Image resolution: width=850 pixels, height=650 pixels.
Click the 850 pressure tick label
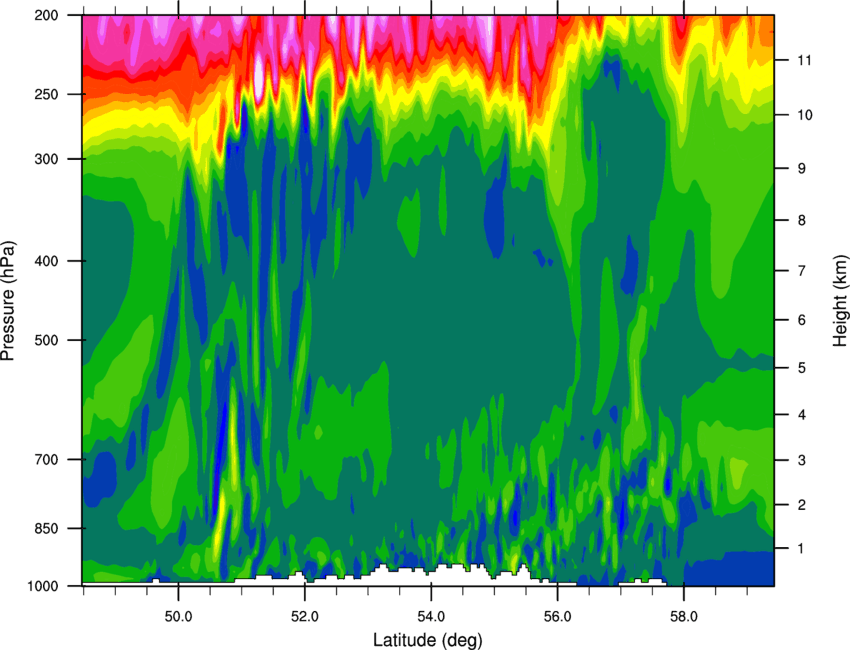click(47, 529)
